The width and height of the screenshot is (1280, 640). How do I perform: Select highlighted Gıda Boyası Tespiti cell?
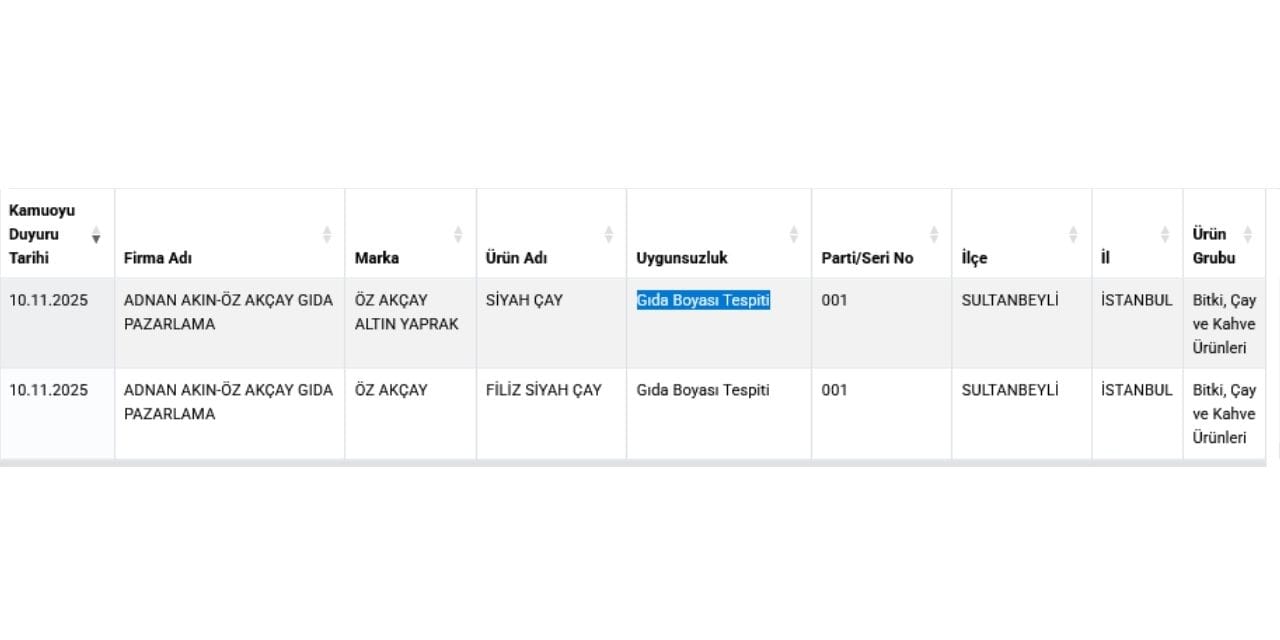[x=703, y=300]
